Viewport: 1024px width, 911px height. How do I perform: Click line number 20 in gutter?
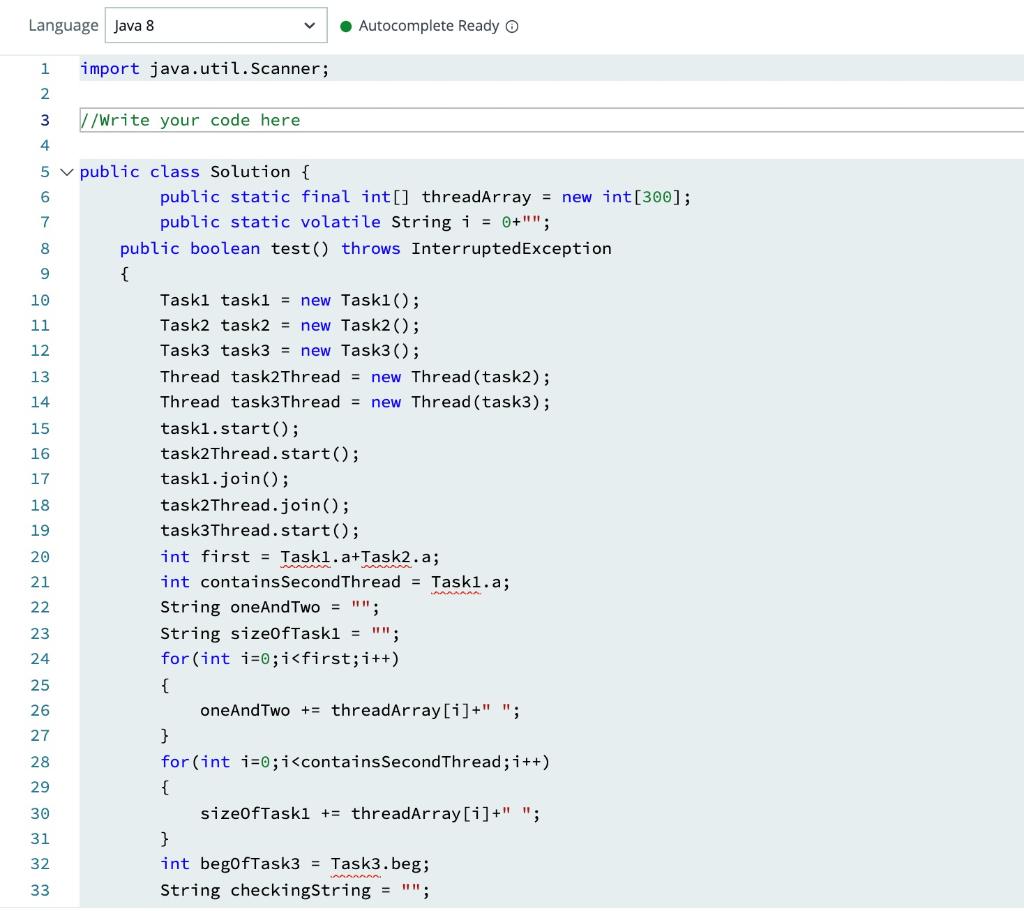click(40, 557)
